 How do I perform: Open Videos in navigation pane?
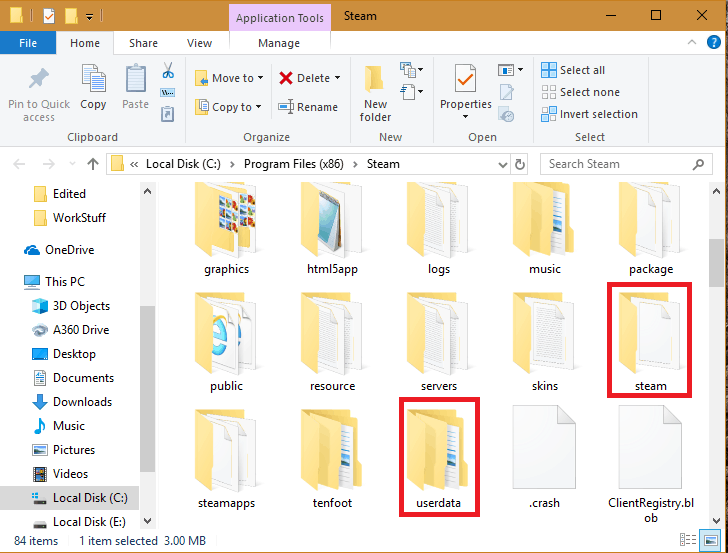click(60, 474)
